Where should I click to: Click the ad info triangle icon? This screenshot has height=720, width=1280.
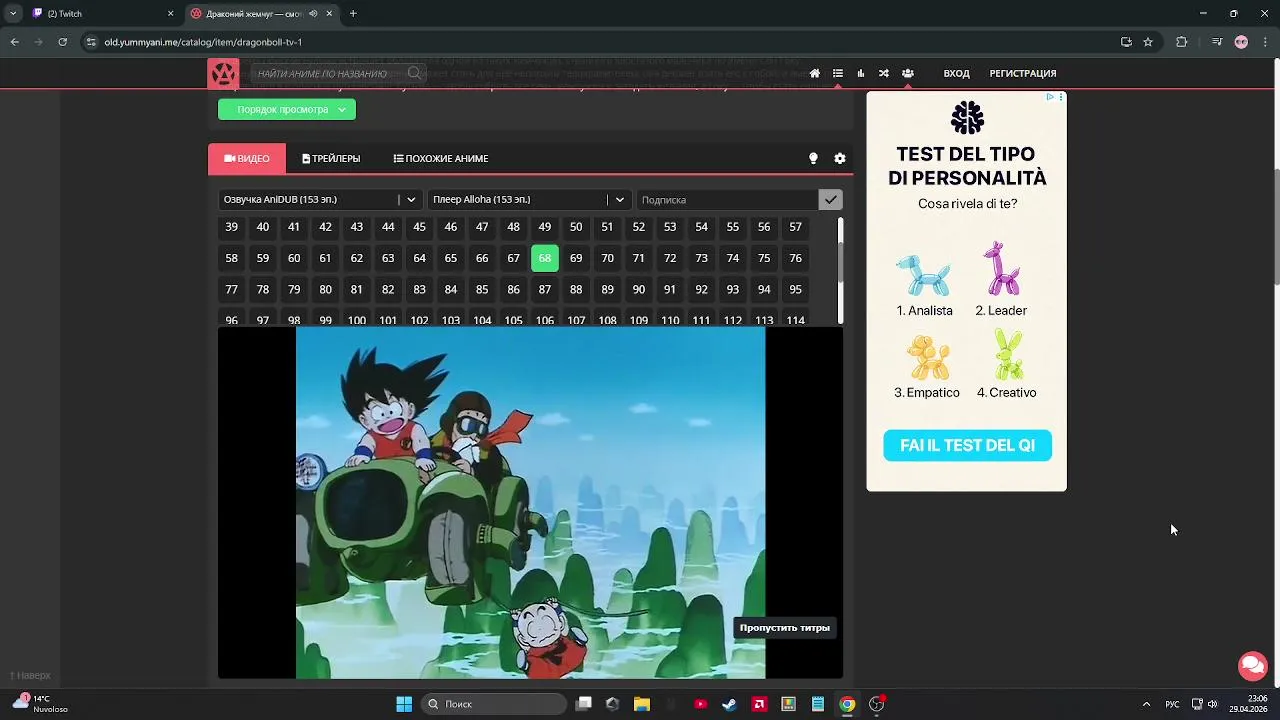pos(1050,97)
